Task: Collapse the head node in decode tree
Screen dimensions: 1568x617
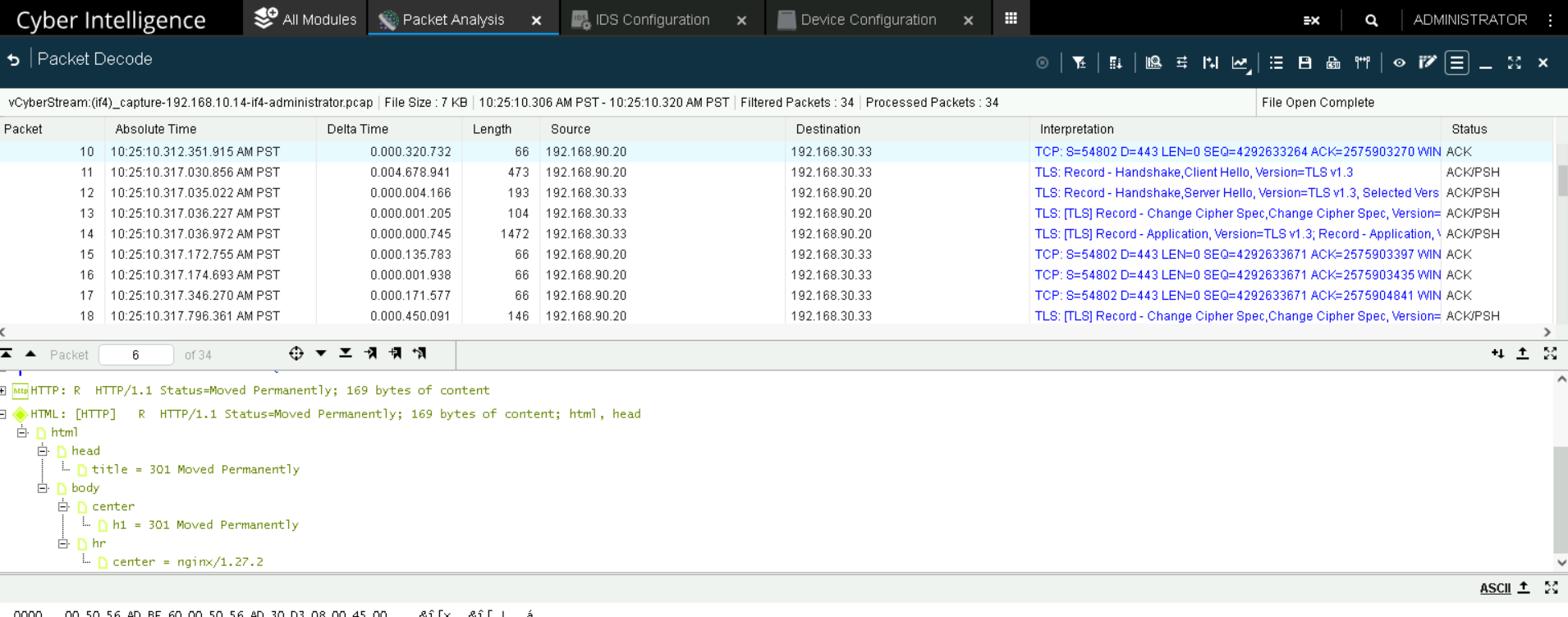Action: 43,451
